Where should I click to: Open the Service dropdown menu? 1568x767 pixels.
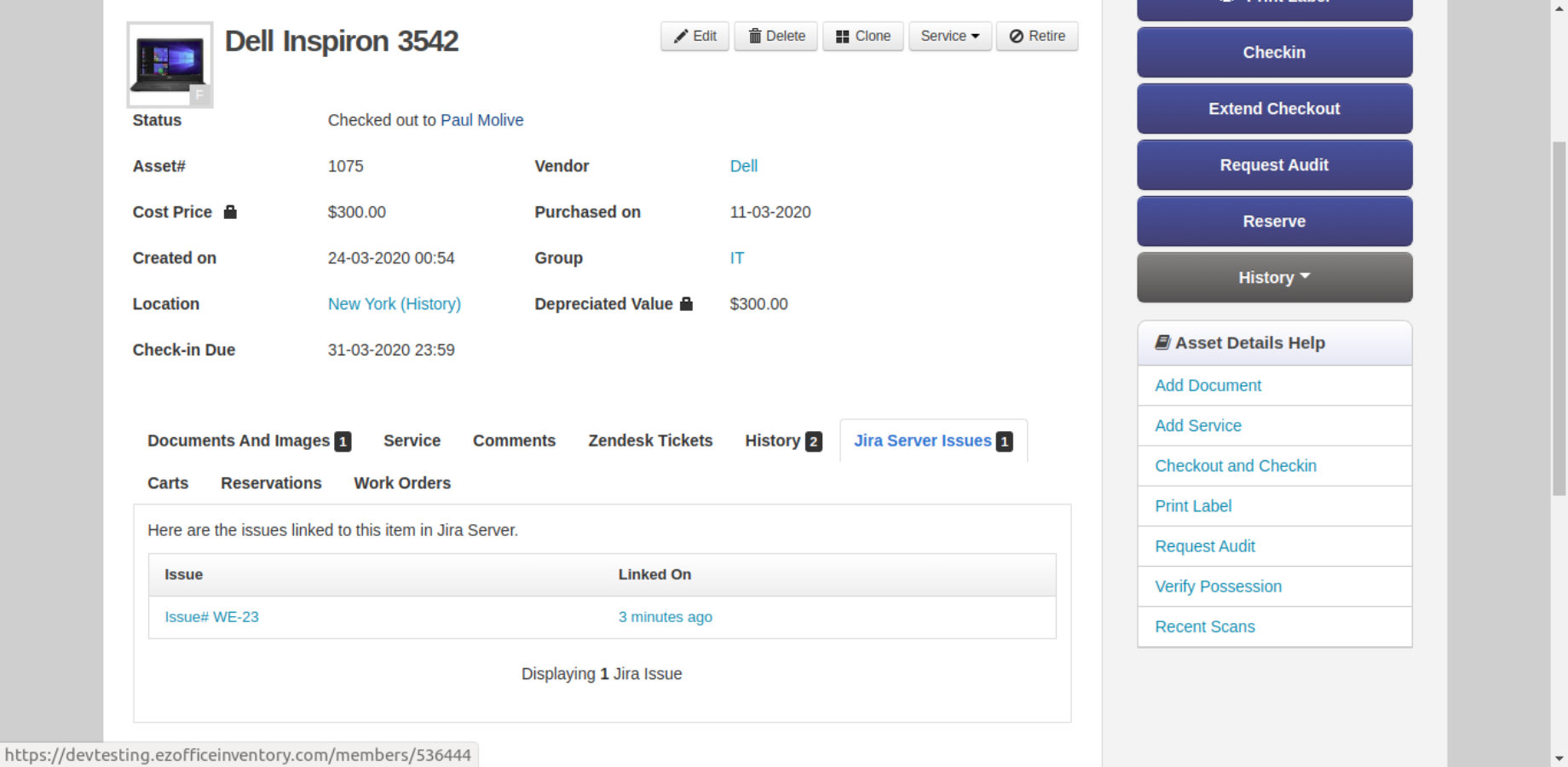click(x=949, y=36)
